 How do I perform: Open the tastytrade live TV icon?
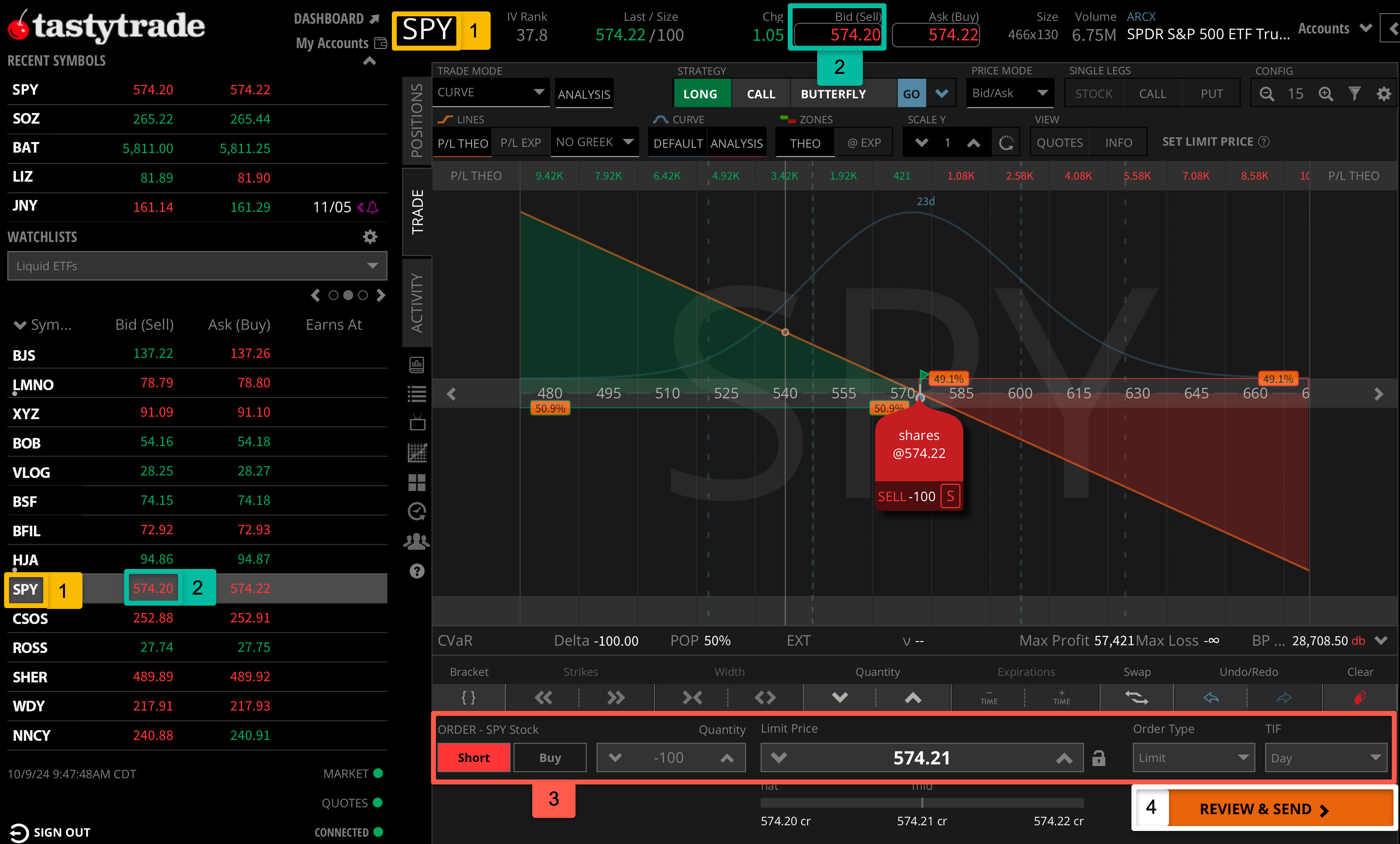pos(417,423)
